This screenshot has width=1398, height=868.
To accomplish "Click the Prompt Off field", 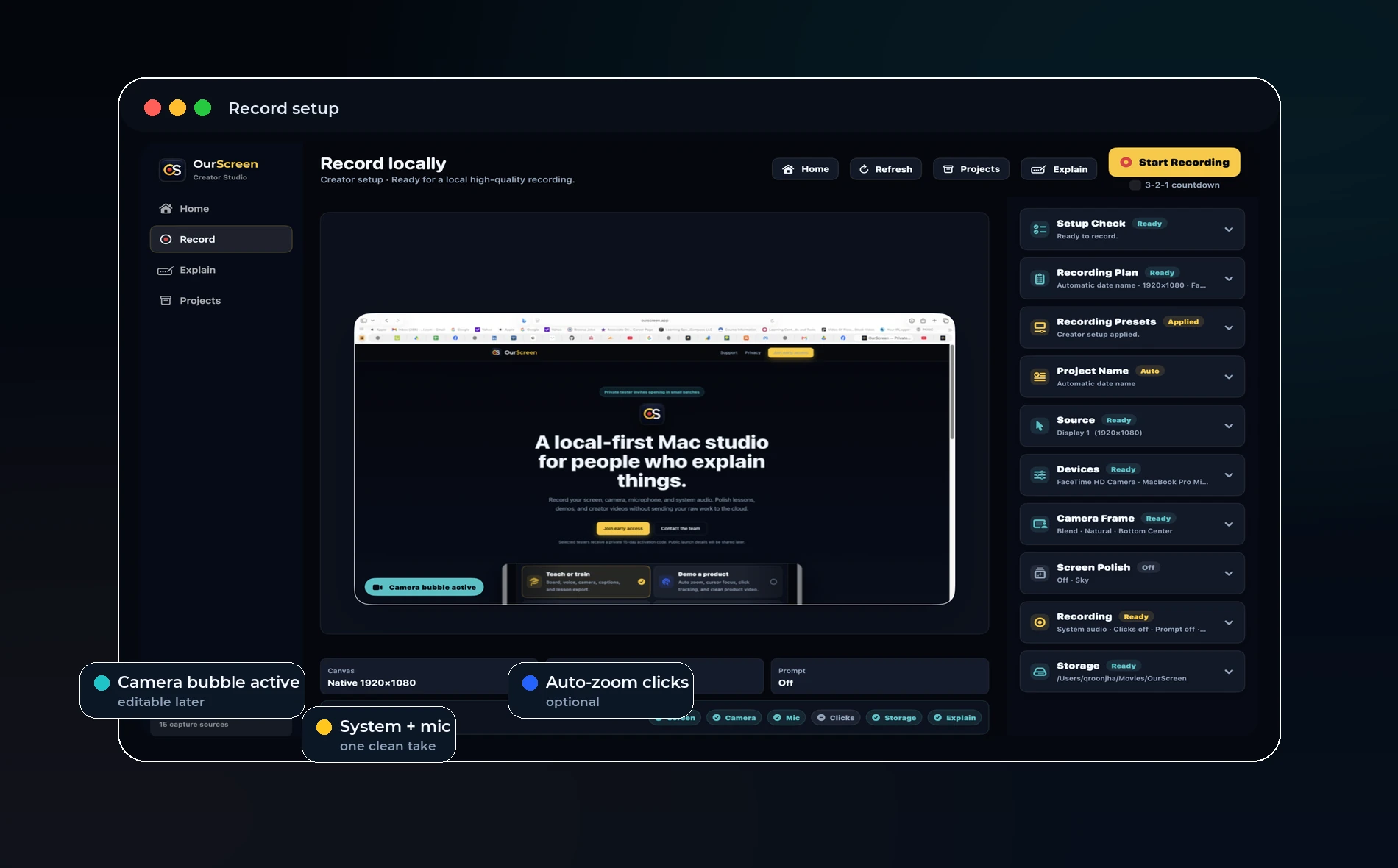I will click(879, 677).
